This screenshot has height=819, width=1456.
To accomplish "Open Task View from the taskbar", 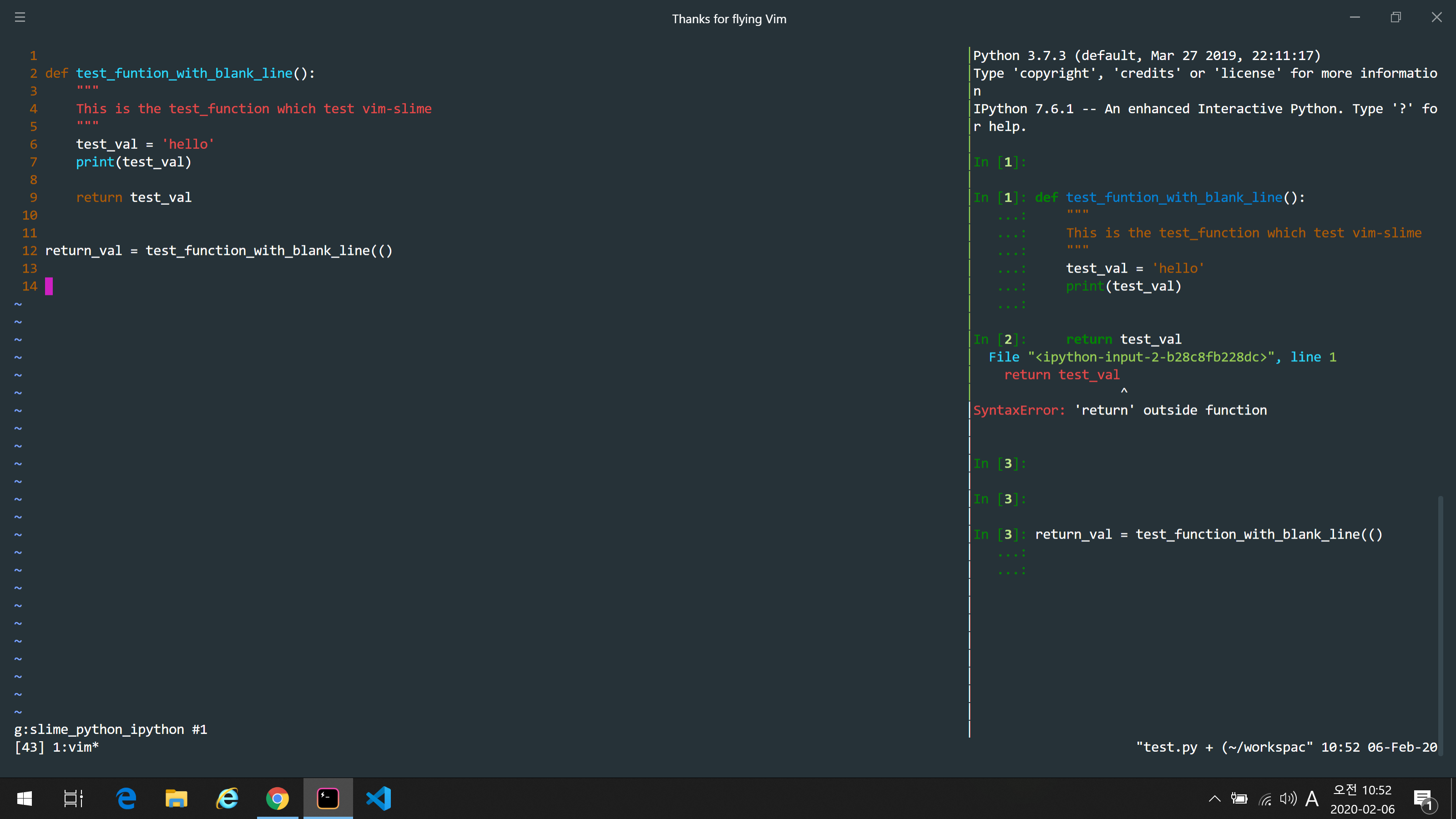I will [x=73, y=798].
